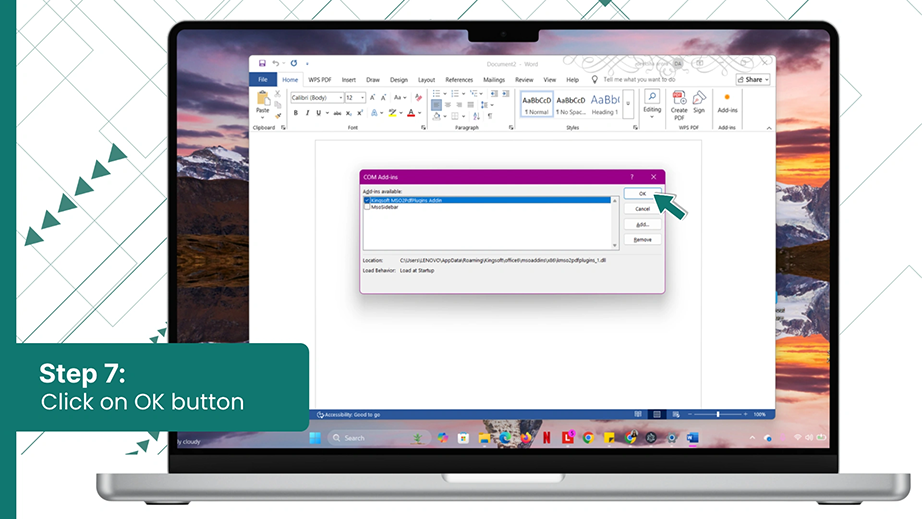Click Cancel in the COM Add-ins dialog
The width and height of the screenshot is (922, 519).
point(642,209)
